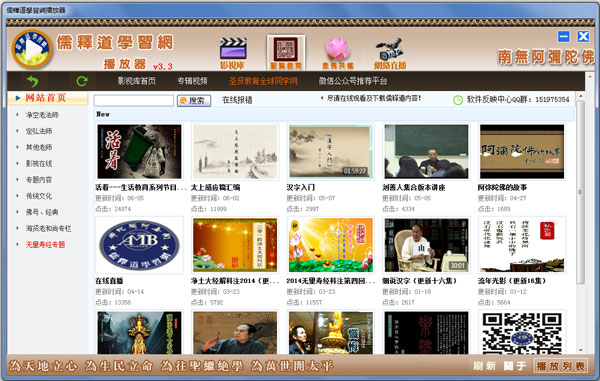Click the 搜索 search button
Screen dimensions: 600x381
pyautogui.click(x=194, y=101)
